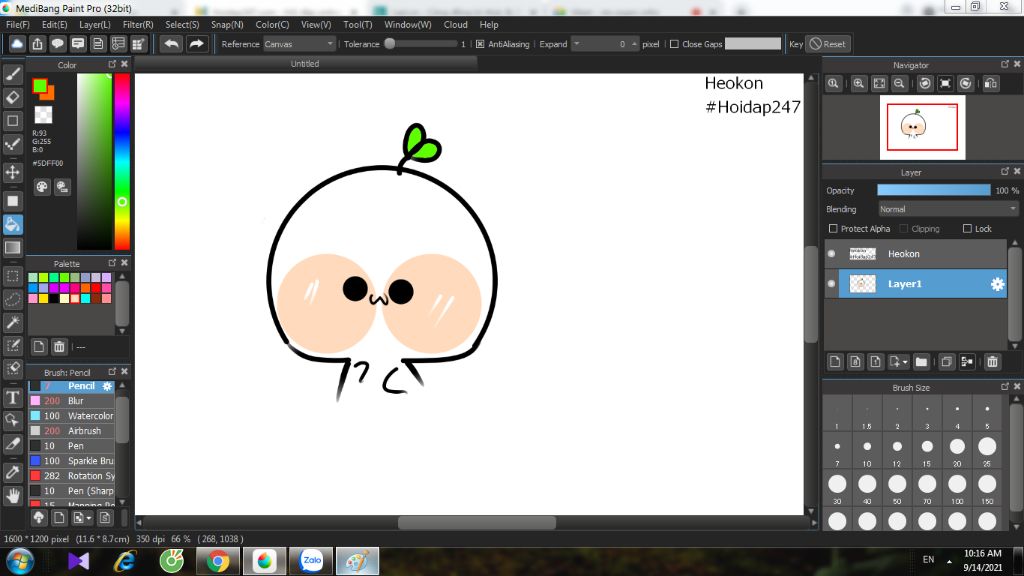Screen dimensions: 1024x576
Task: Open the Filter menu
Action: 138,24
